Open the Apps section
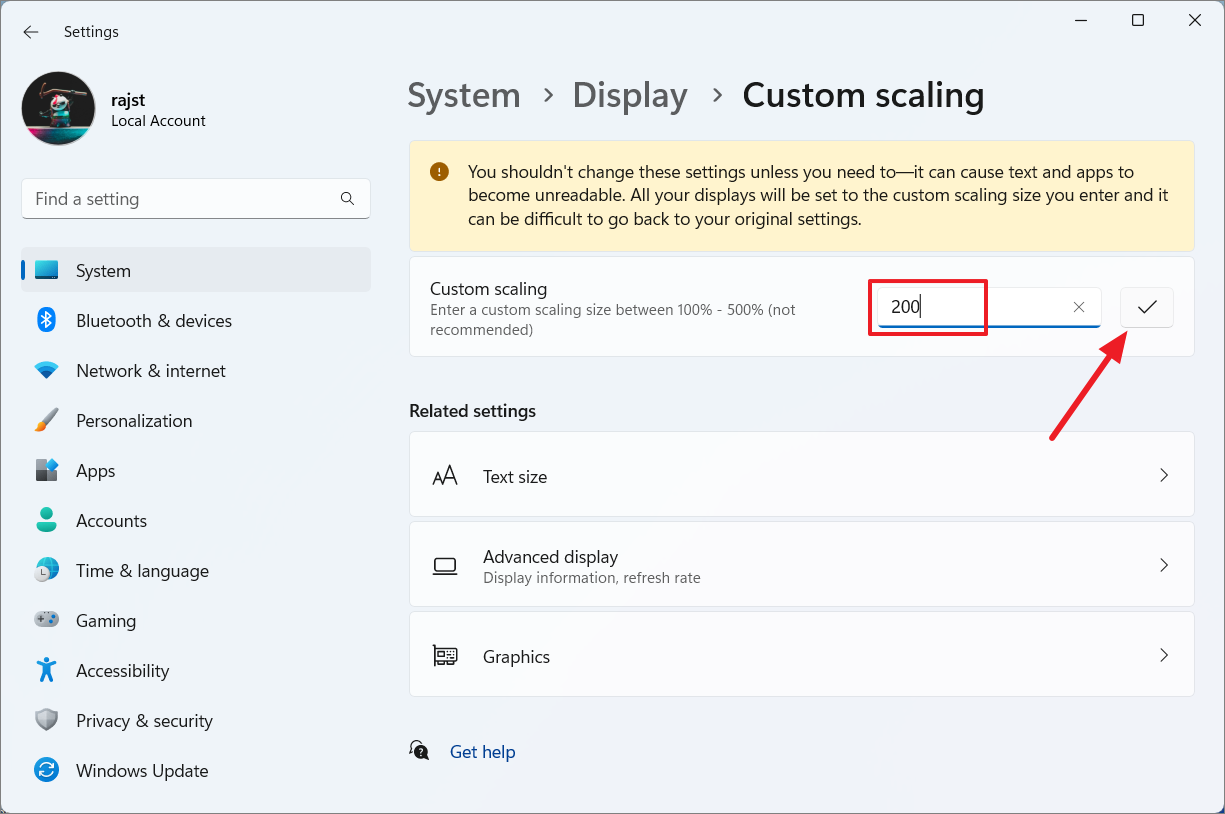This screenshot has height=814, width=1225. coord(96,470)
